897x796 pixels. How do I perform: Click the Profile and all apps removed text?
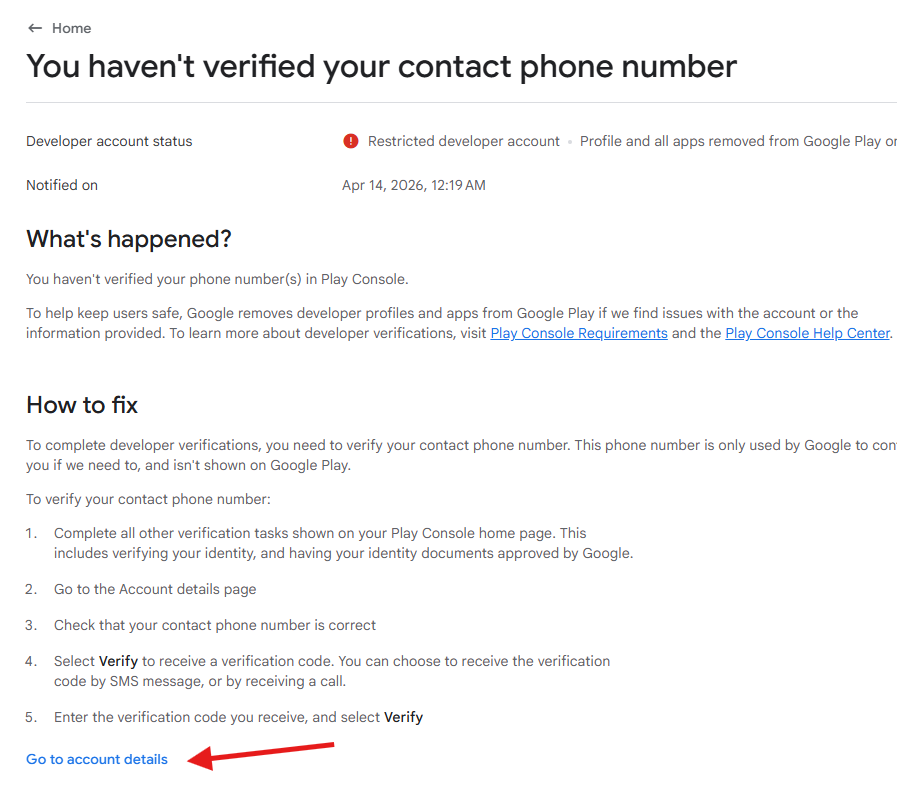(x=737, y=141)
